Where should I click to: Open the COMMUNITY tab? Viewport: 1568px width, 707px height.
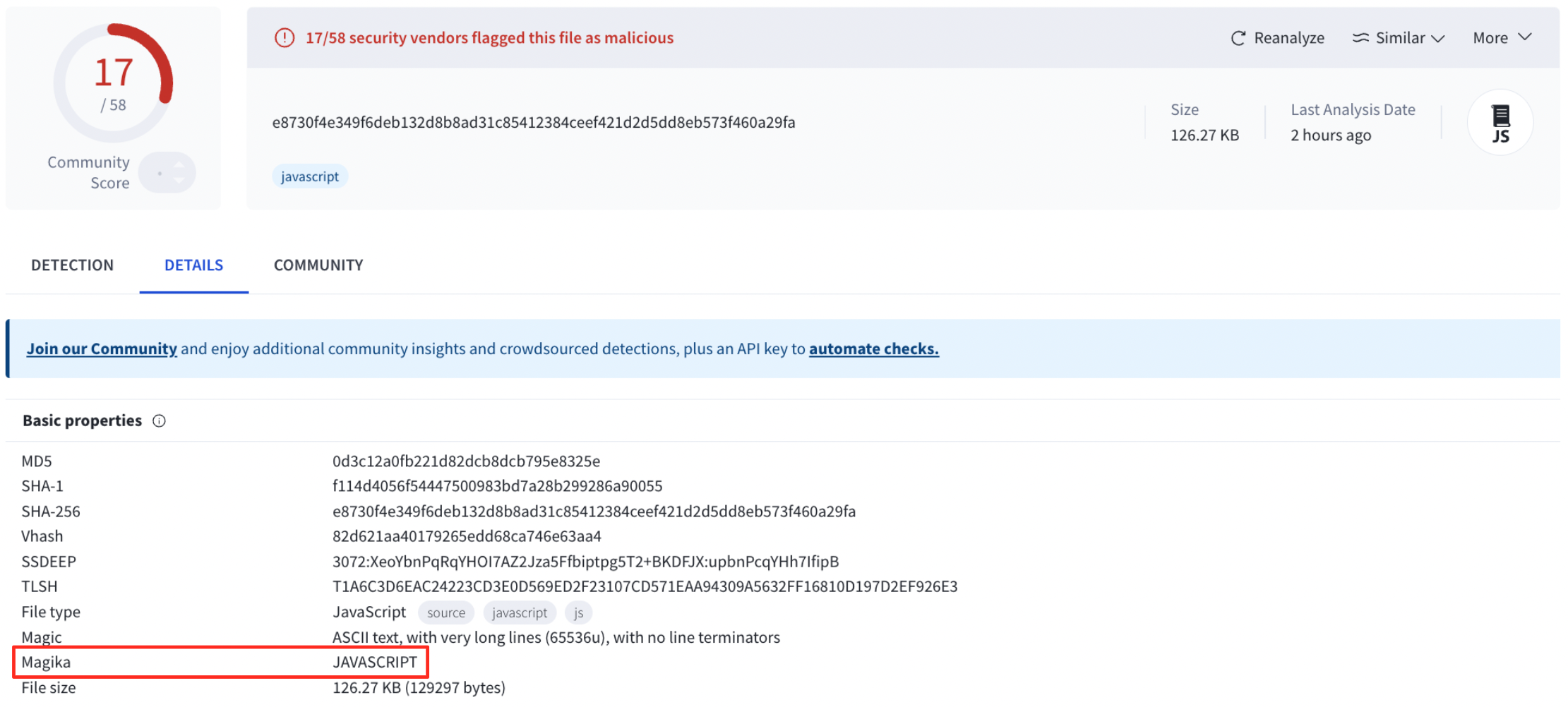[318, 265]
